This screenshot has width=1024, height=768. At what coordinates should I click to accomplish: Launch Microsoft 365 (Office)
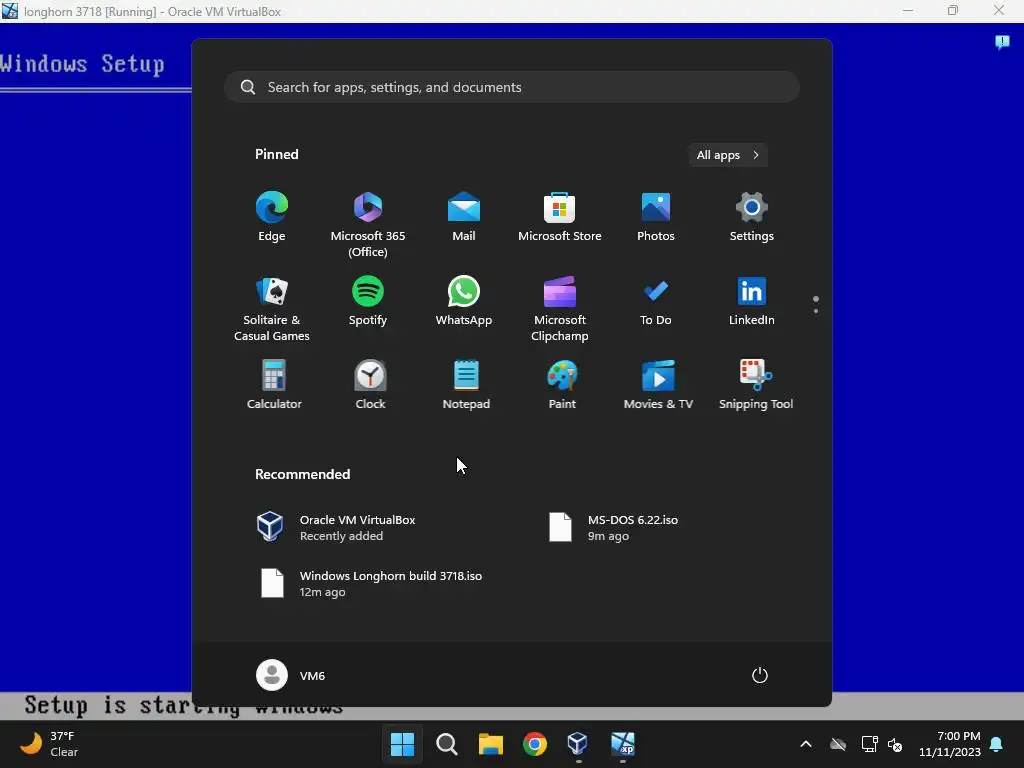[x=368, y=224]
